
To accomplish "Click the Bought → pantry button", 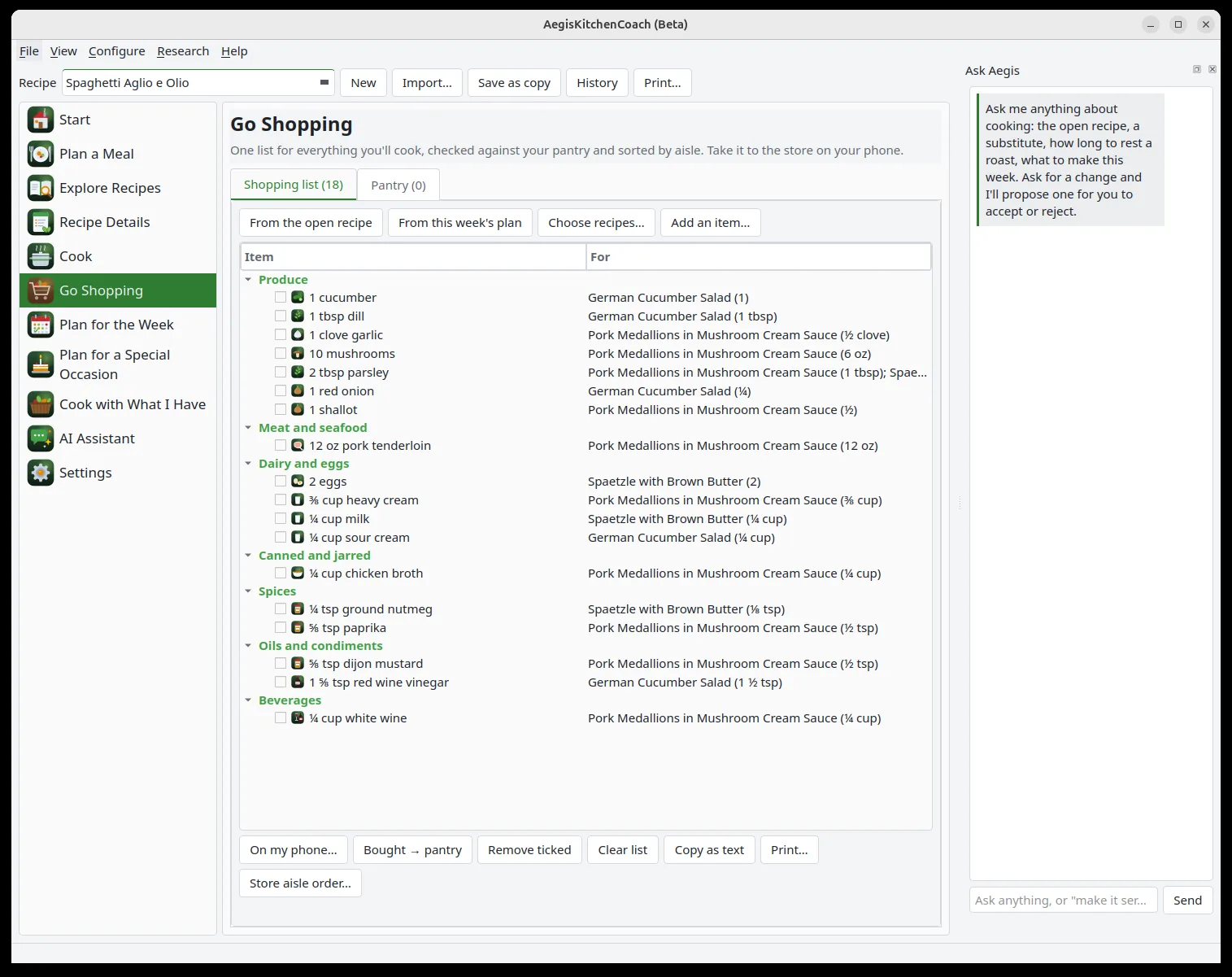I will [x=412, y=850].
